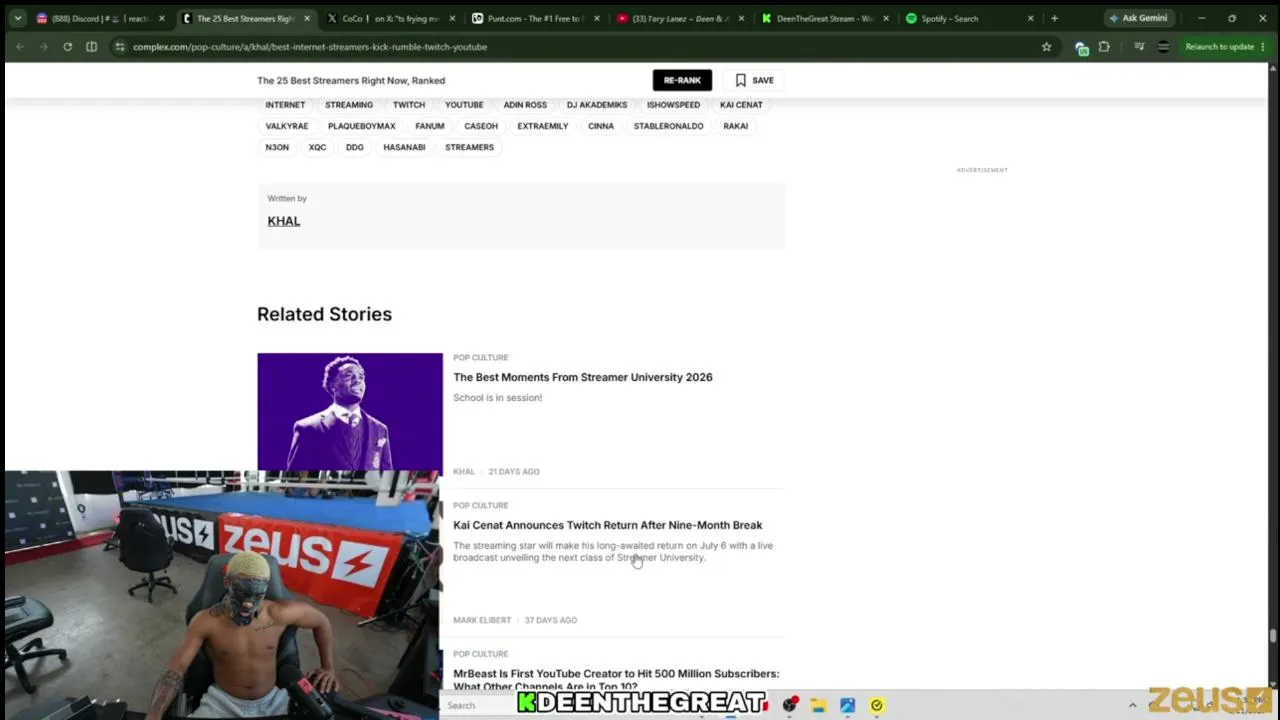Open author KHAL's profile link

click(284, 221)
